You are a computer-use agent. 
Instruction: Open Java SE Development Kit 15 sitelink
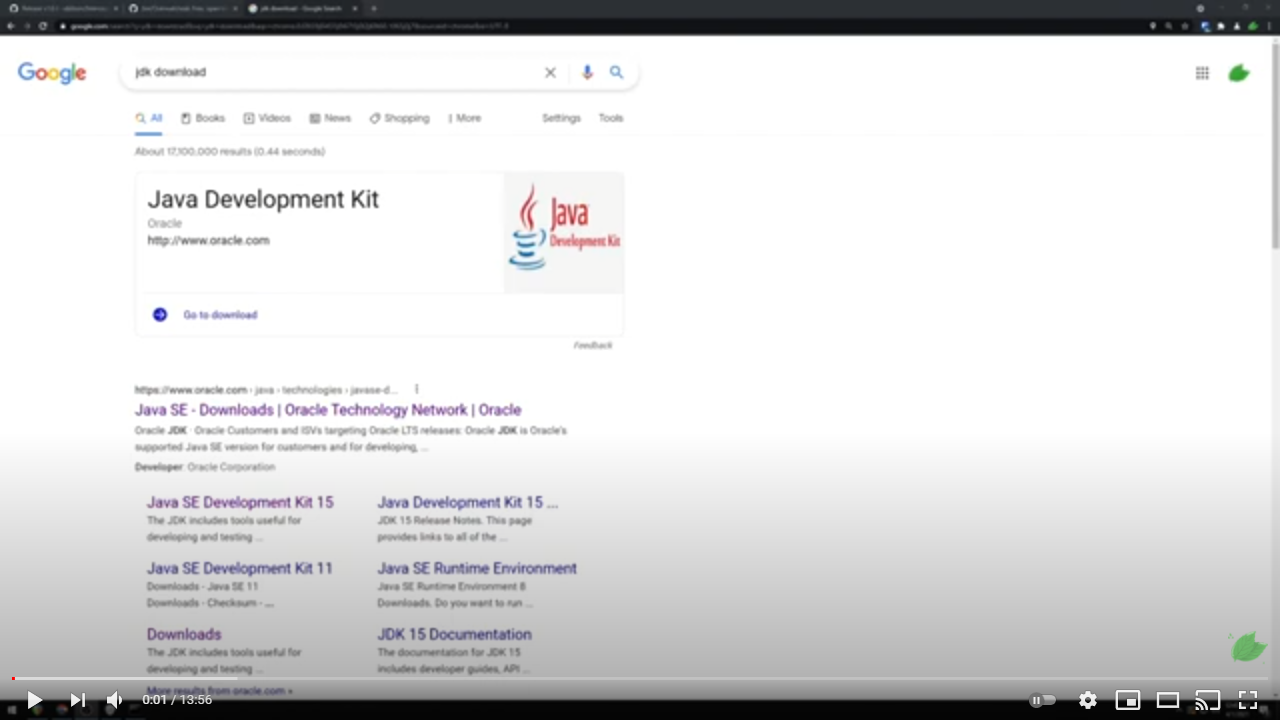(240, 502)
